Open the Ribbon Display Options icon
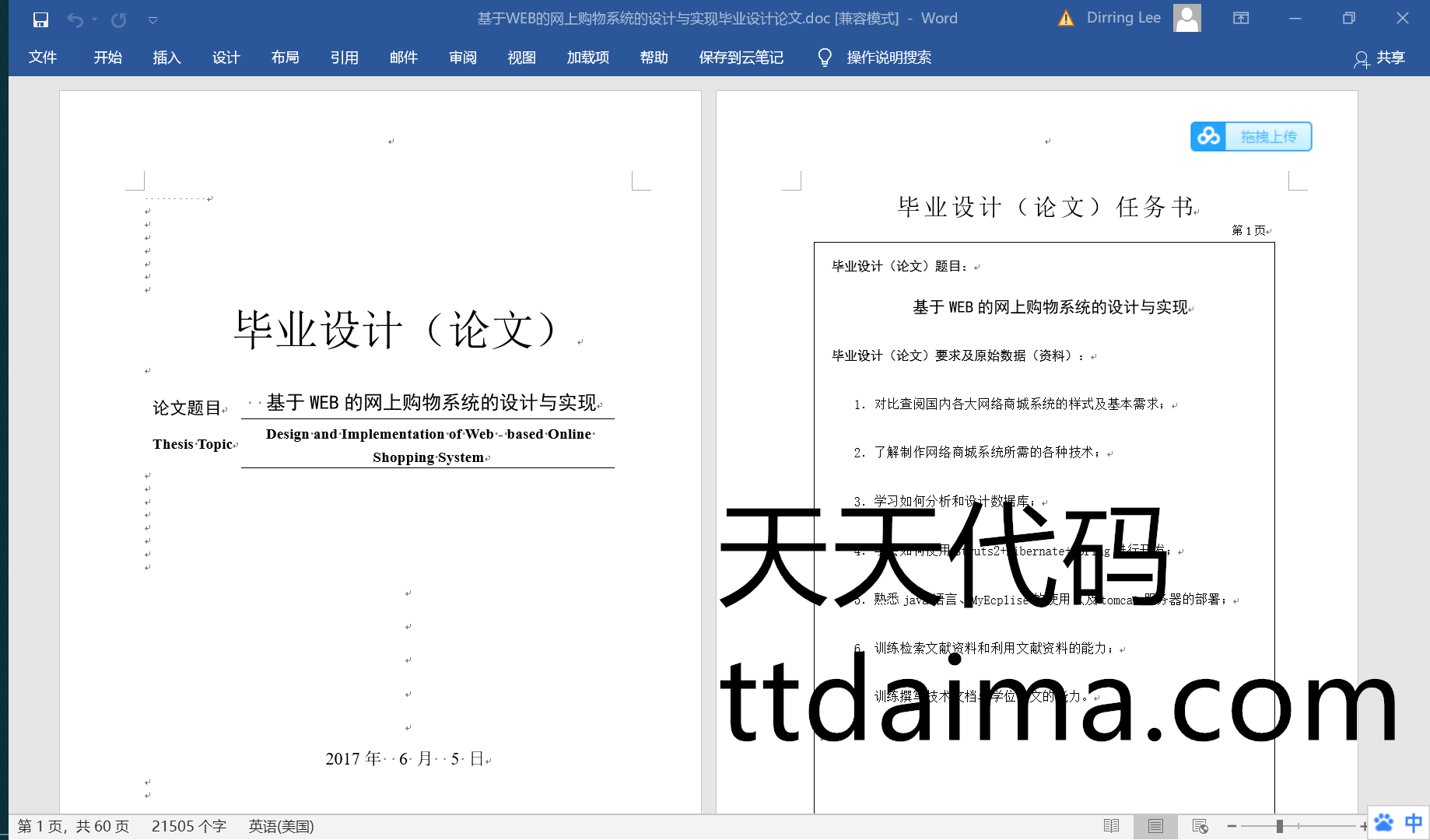The height and width of the screenshot is (840, 1430). [x=1241, y=19]
